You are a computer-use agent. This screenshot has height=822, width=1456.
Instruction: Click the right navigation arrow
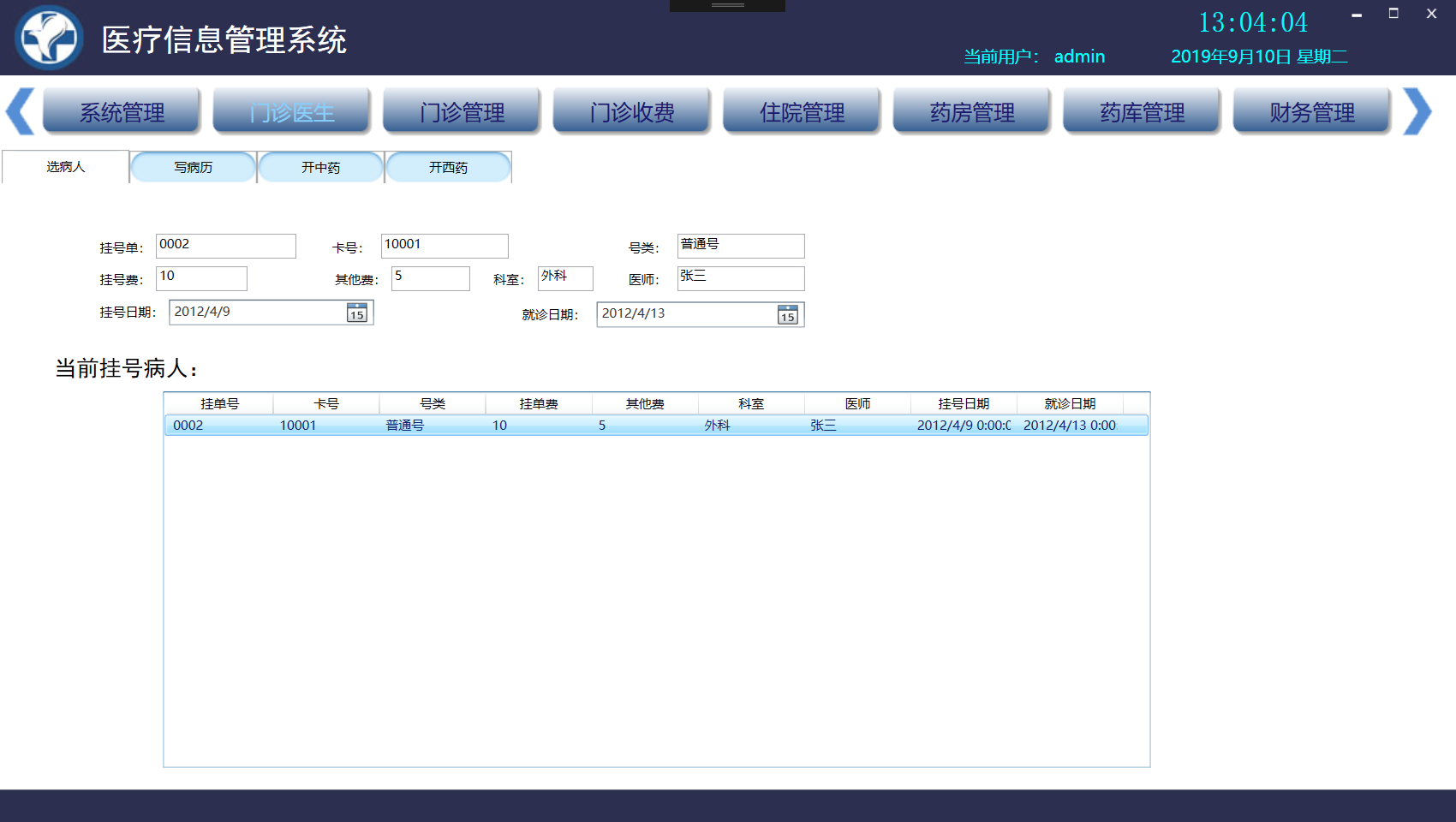(x=1417, y=111)
